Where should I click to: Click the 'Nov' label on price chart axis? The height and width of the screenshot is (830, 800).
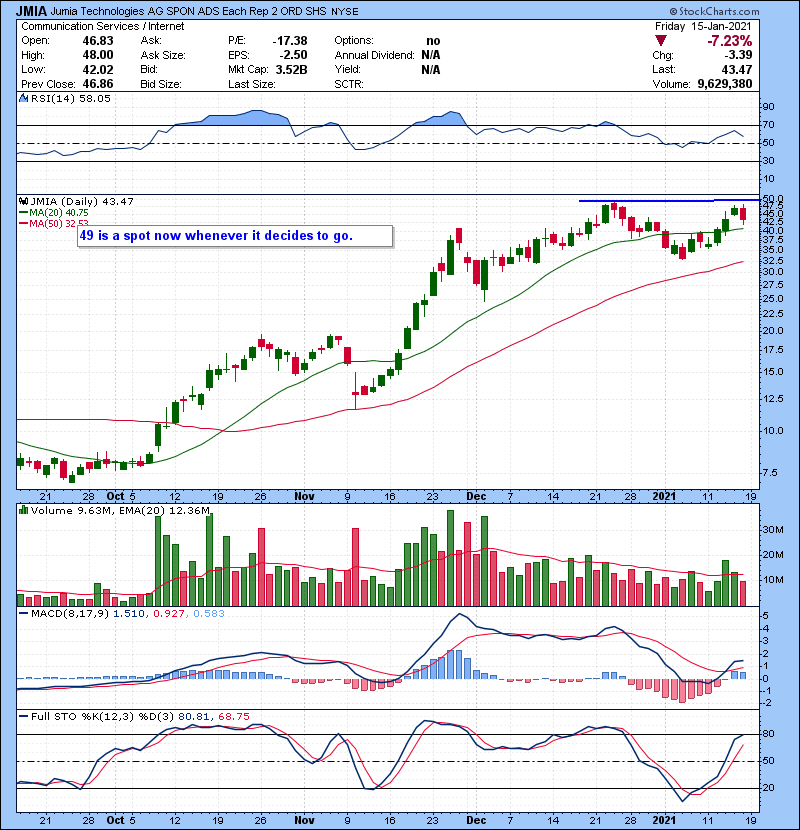coord(304,497)
